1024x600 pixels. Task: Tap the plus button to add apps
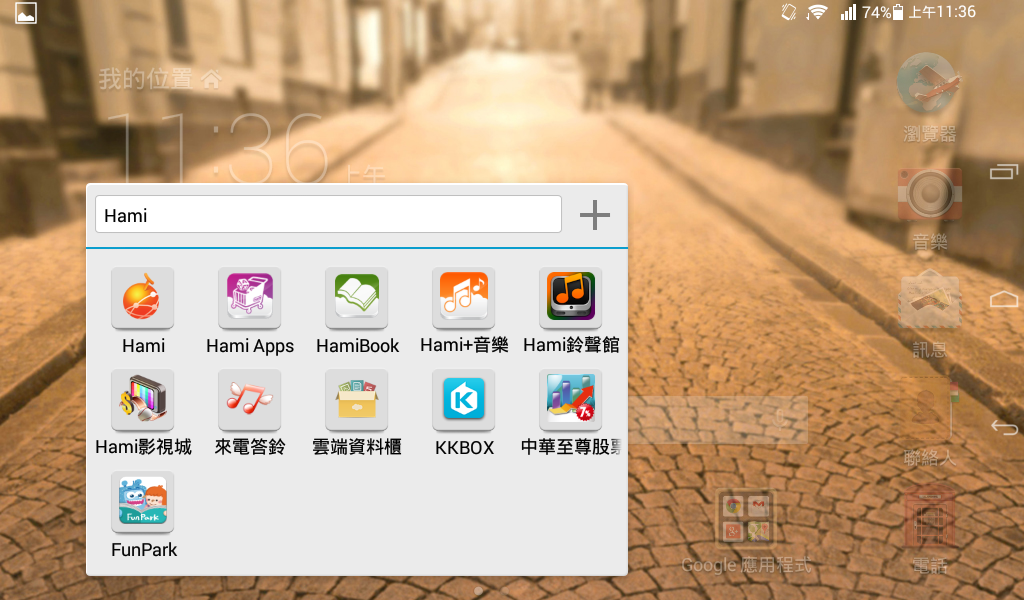(x=595, y=214)
